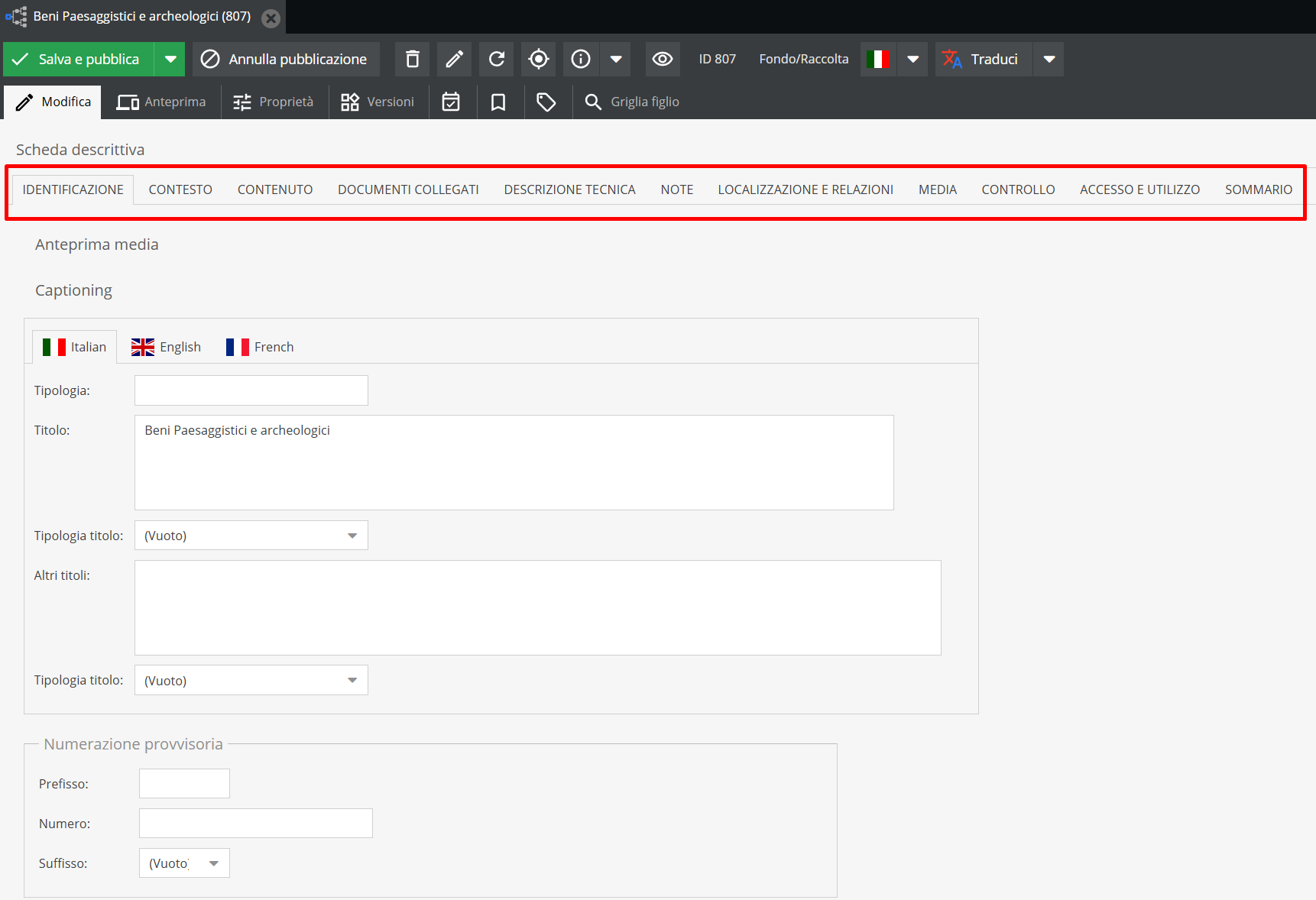The width and height of the screenshot is (1316, 900).
Task: Close the Beni Paesaggistici tab
Action: click(x=271, y=18)
